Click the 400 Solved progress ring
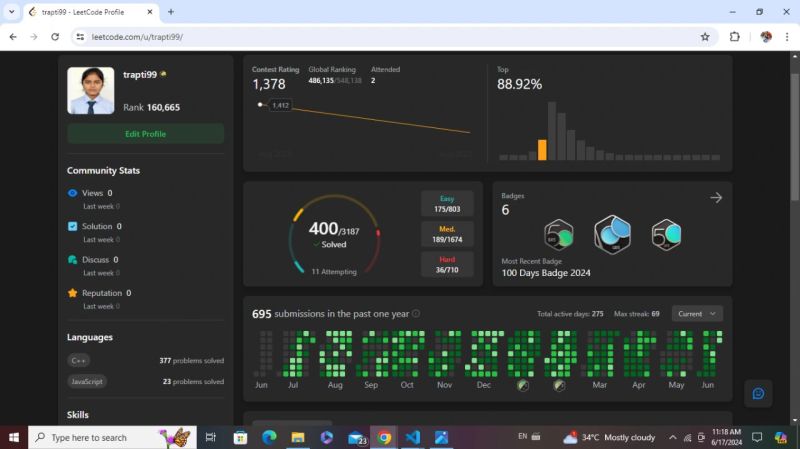Viewport: 800px width, 449px height. 334,235
